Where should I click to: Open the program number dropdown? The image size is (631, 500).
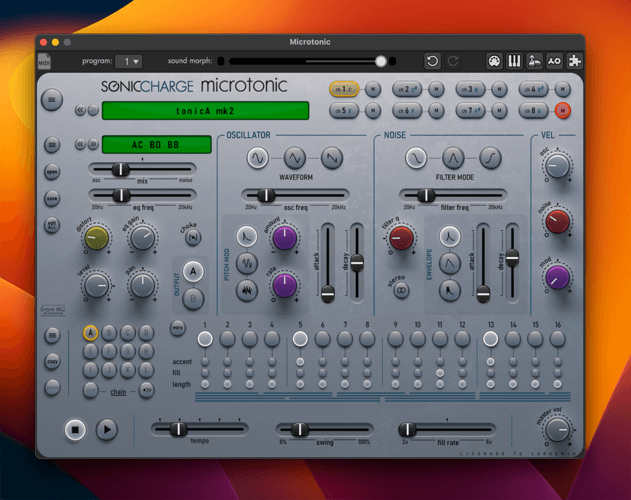point(128,61)
